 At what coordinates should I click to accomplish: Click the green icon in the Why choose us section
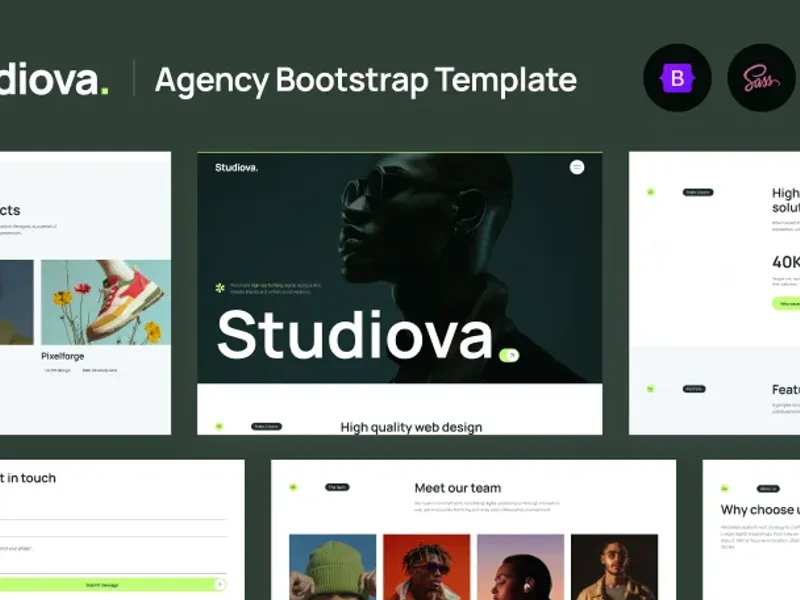[x=725, y=489]
